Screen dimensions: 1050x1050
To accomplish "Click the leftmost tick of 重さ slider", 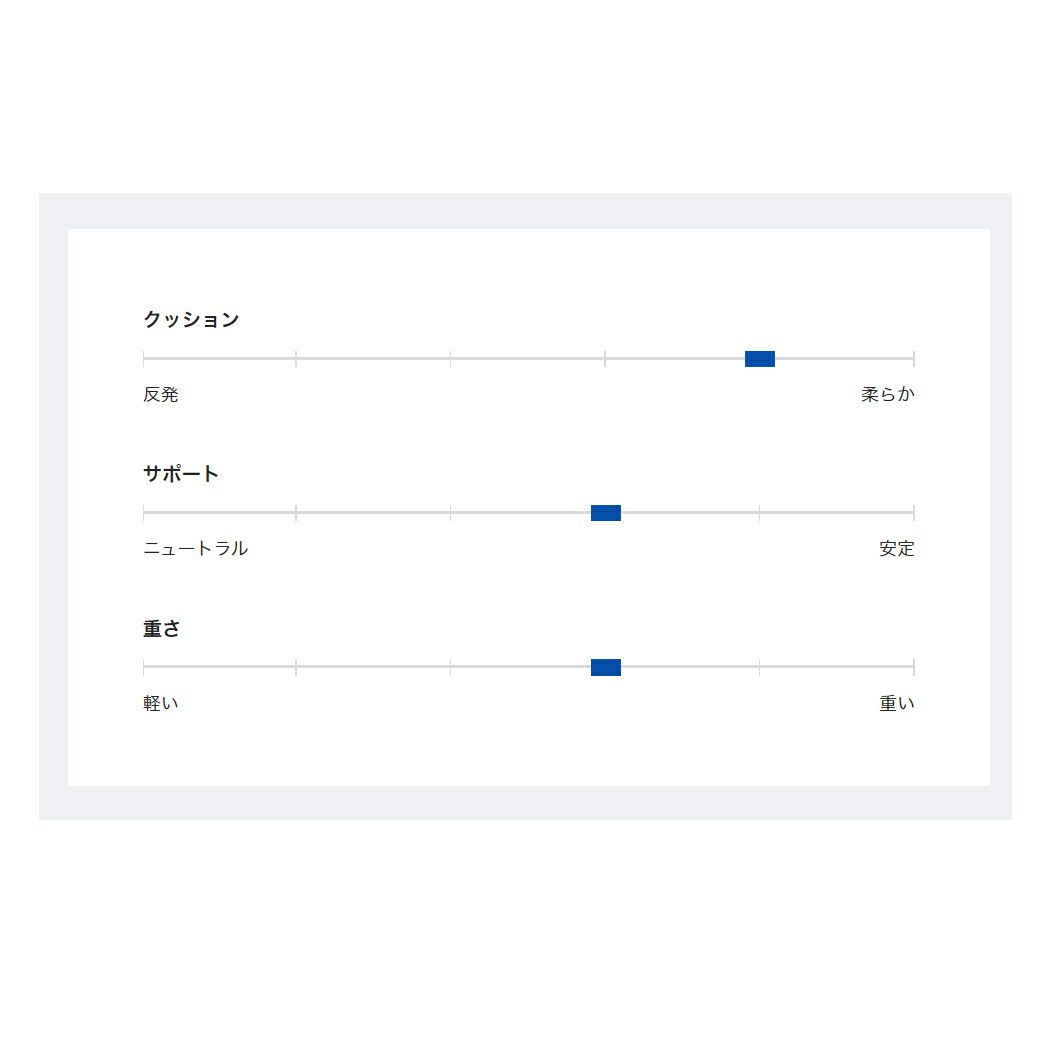I will (x=144, y=667).
